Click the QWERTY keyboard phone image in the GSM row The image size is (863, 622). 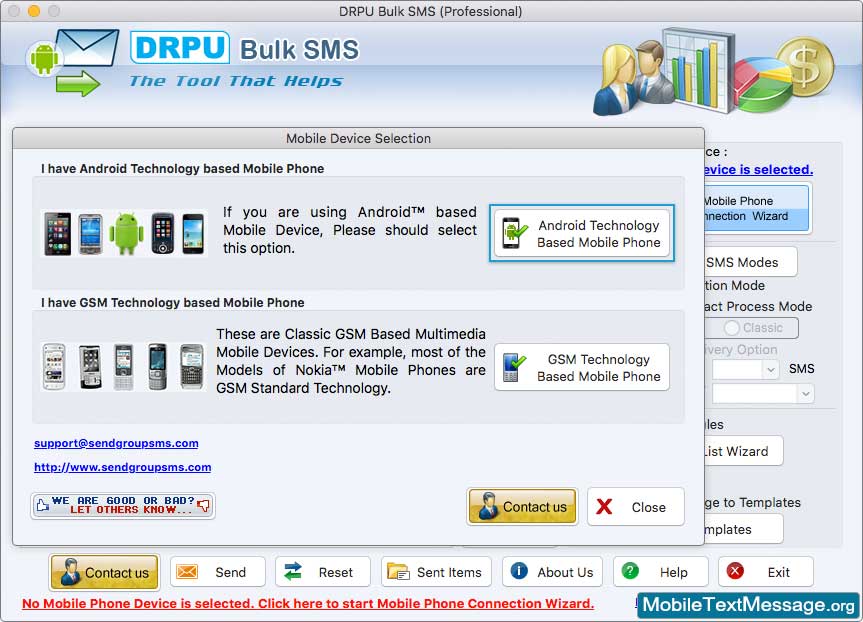click(x=192, y=367)
